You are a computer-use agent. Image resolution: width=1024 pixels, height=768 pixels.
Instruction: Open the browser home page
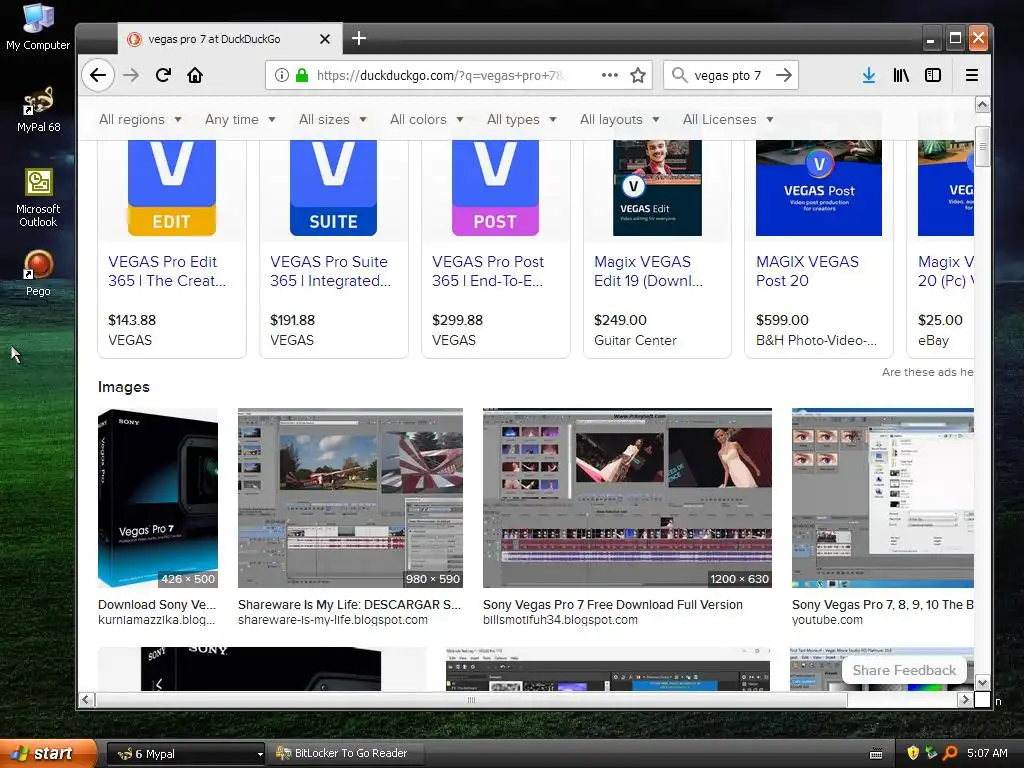point(195,75)
